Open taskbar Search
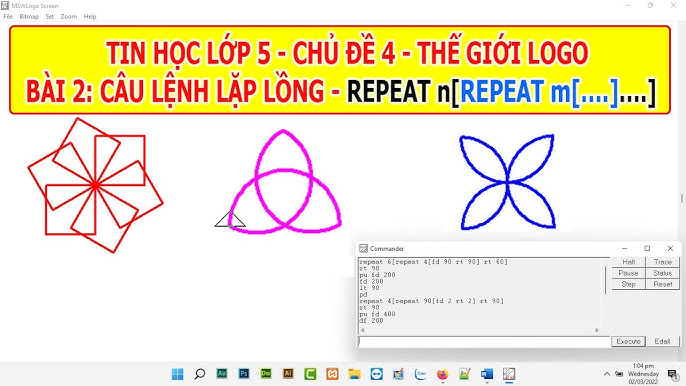 (200, 374)
